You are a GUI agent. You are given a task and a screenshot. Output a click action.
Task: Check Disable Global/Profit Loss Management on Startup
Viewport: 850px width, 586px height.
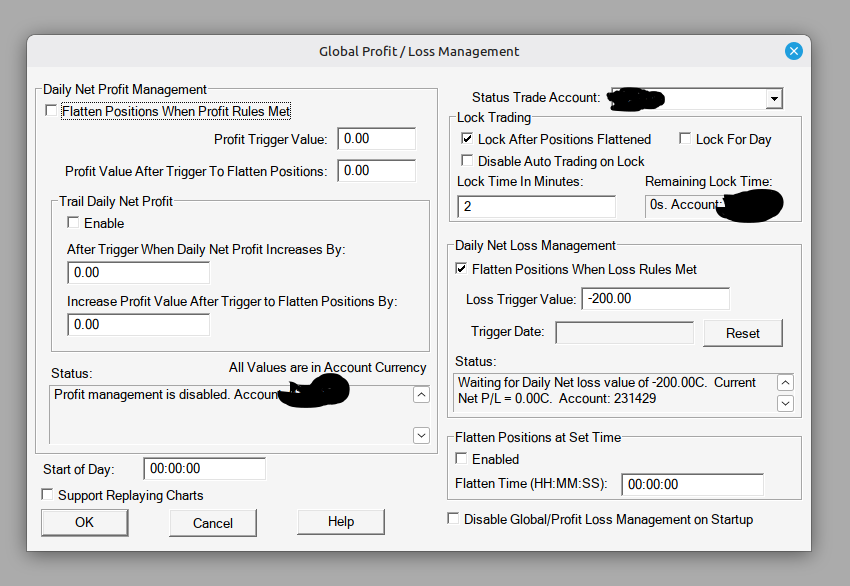pyautogui.click(x=453, y=519)
